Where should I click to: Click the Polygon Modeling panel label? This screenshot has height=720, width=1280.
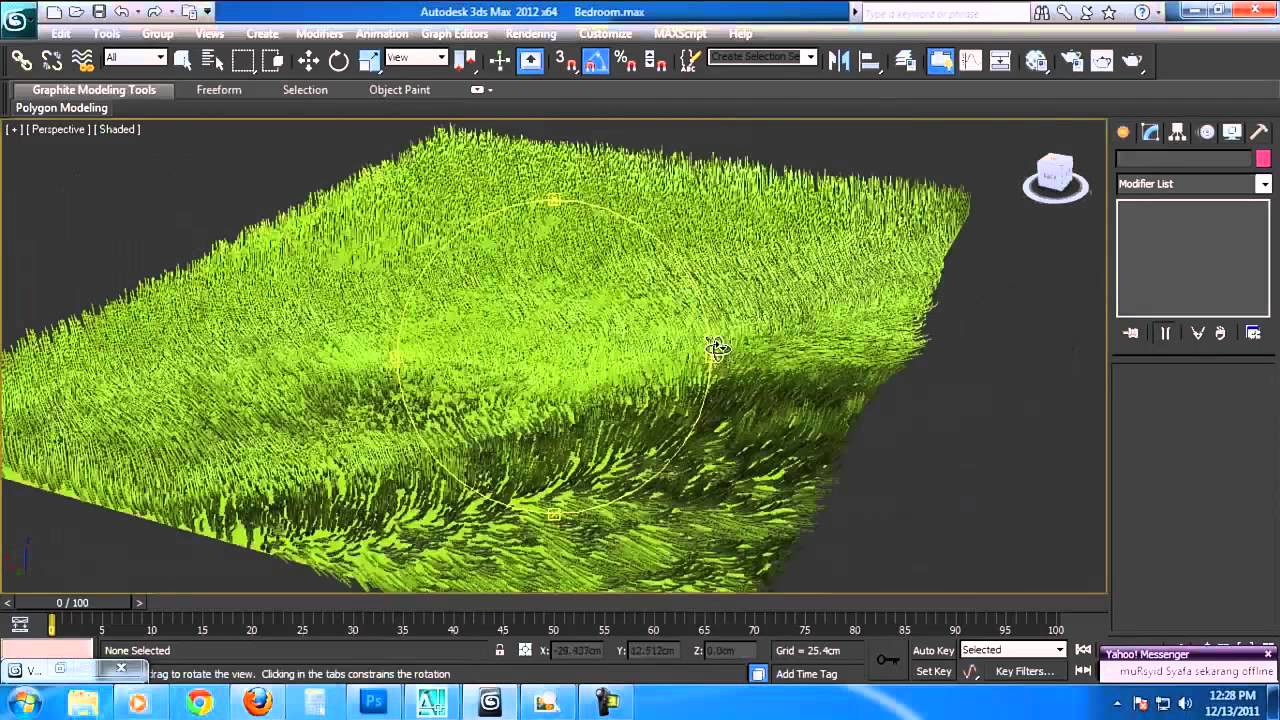click(62, 108)
